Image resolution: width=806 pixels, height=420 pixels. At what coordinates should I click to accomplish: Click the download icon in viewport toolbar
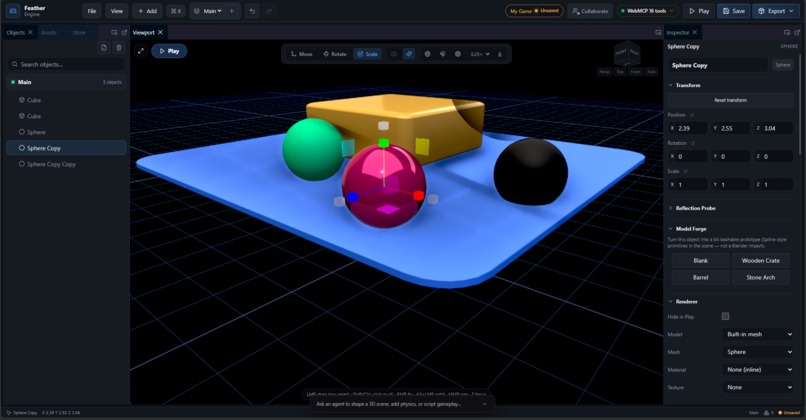(x=500, y=54)
